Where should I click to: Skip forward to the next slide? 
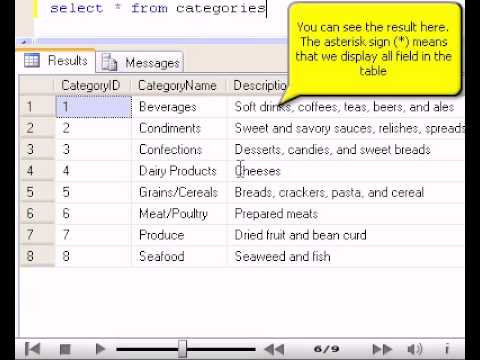click(x=382, y=349)
